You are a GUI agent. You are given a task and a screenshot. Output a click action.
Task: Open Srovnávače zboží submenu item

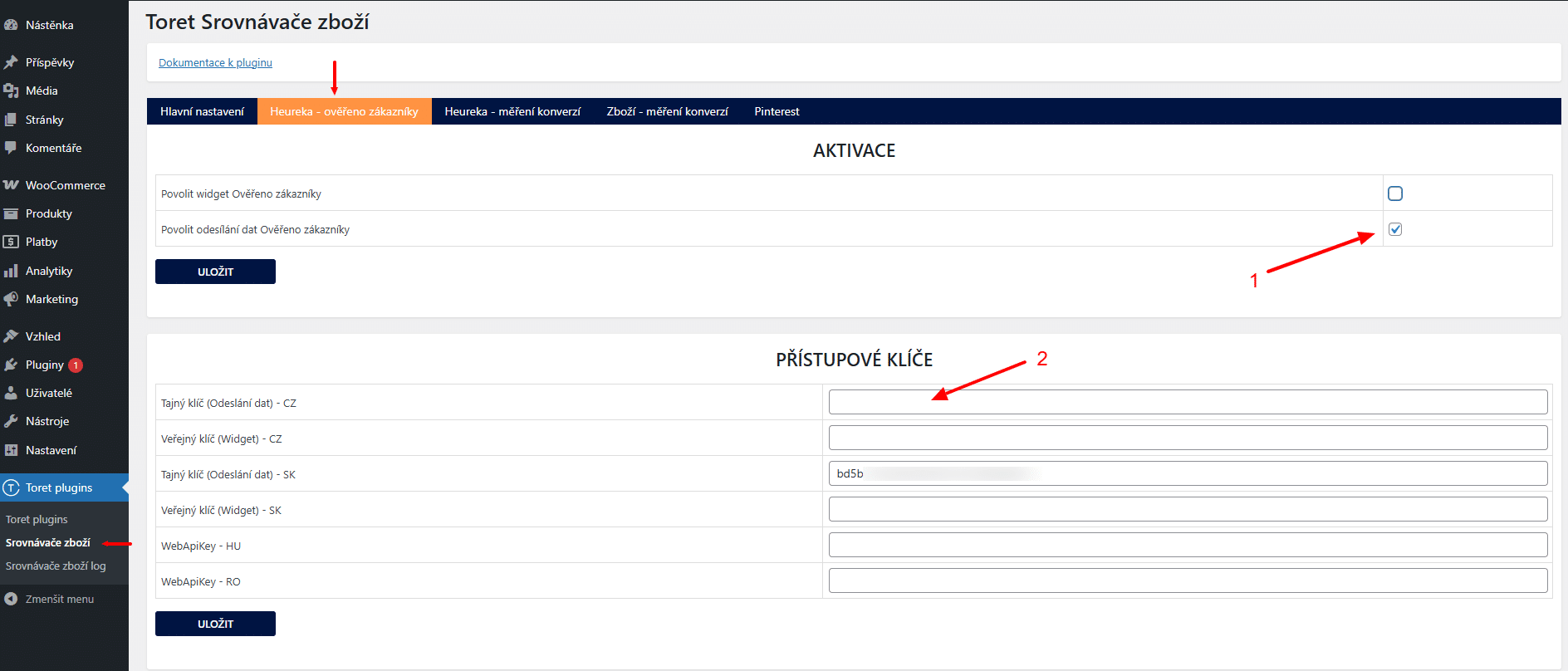pos(48,542)
